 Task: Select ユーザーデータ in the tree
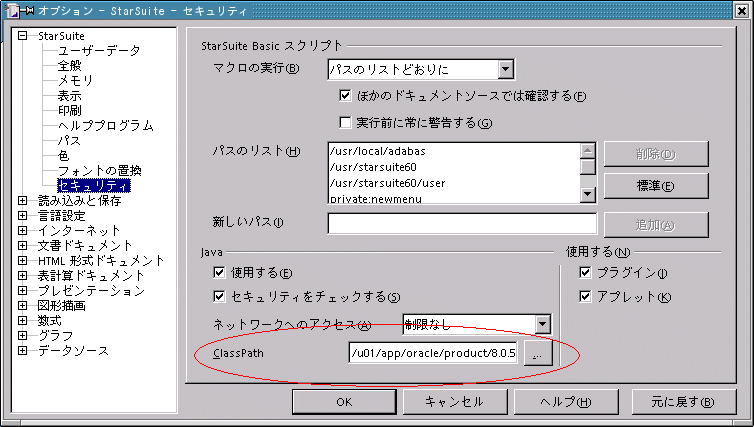(99, 50)
